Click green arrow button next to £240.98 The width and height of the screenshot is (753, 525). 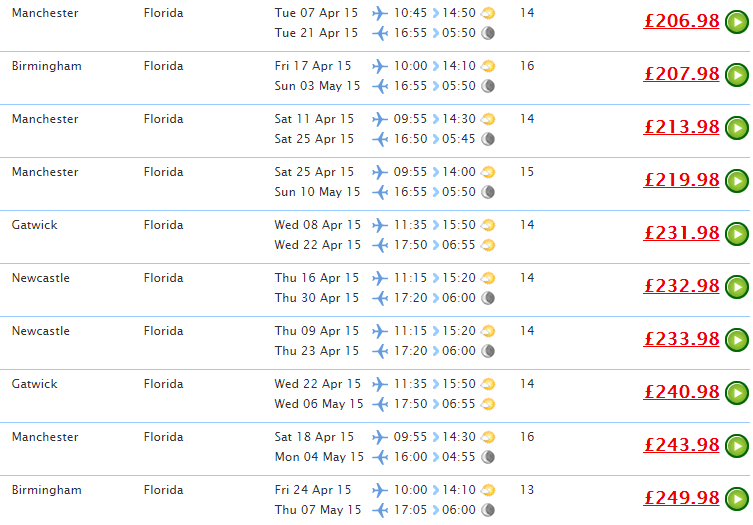coord(737,393)
